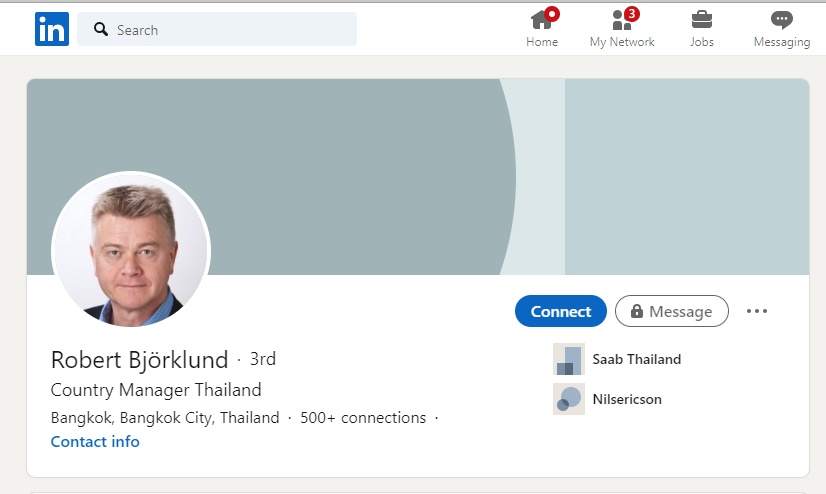Open the Jobs briefcase icon
The image size is (826, 494).
point(702,20)
